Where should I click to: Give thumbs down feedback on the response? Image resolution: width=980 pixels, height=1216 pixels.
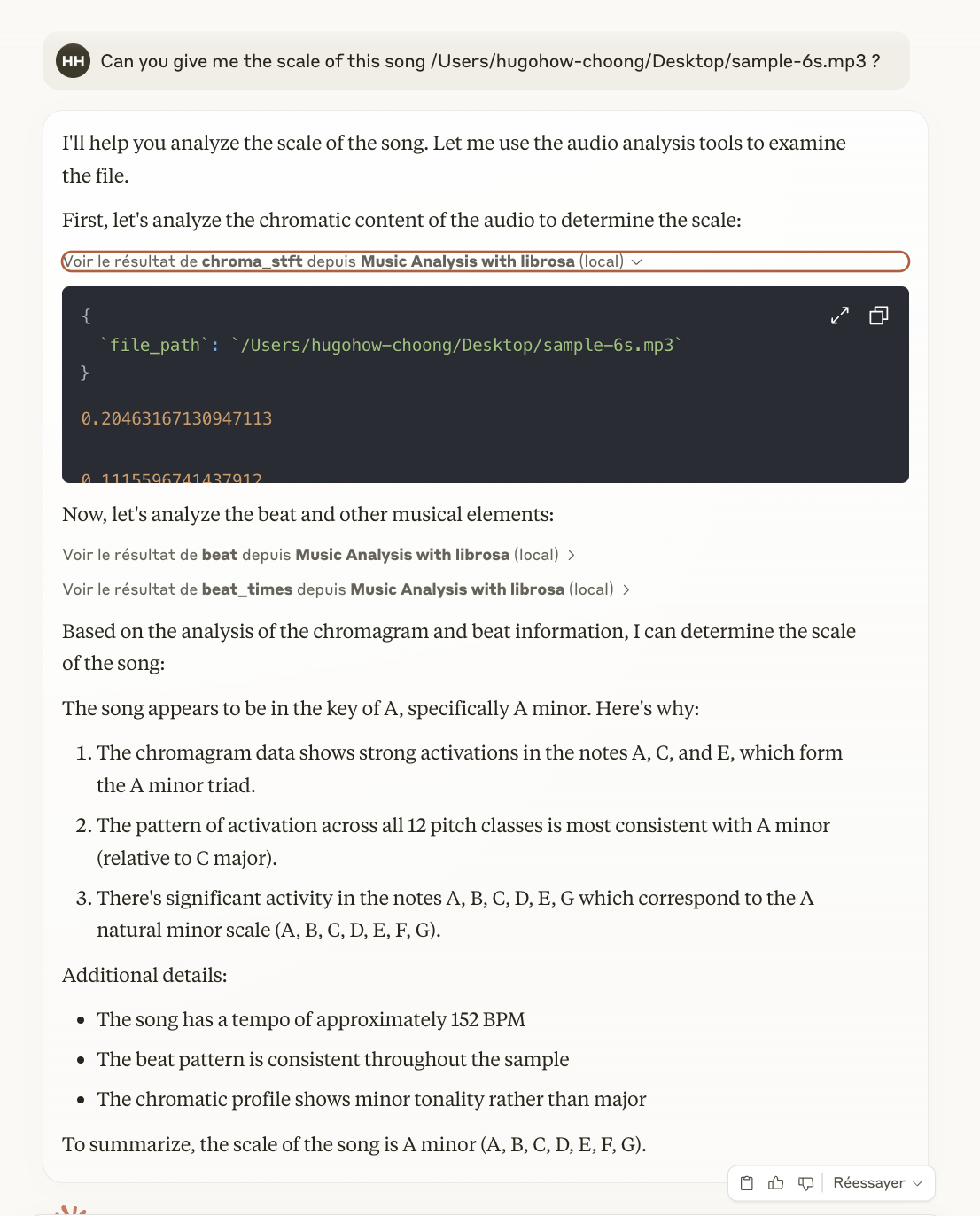(805, 1182)
